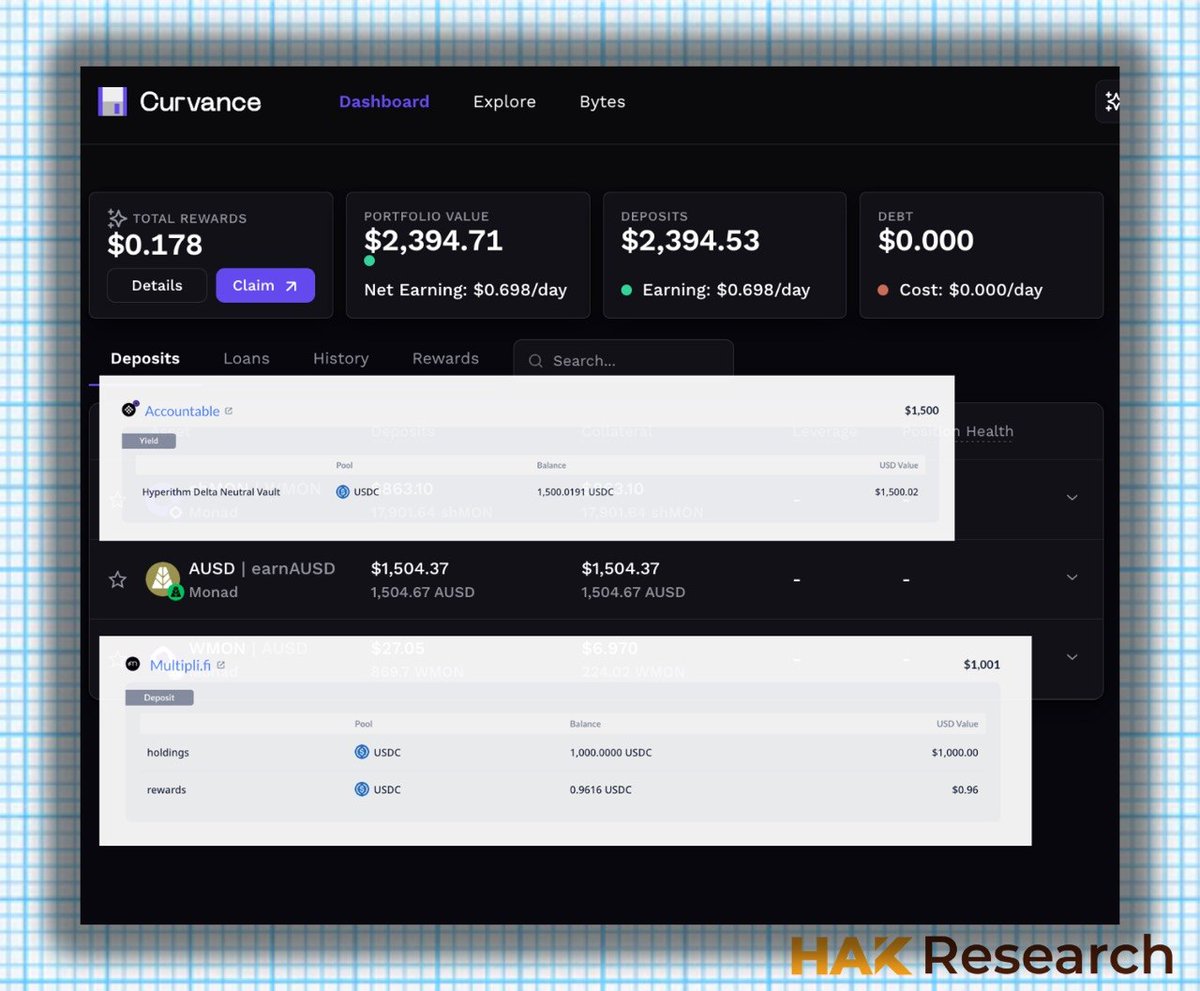Click the USDC icon in rewards row
Image resolution: width=1200 pixels, height=991 pixels.
pos(362,789)
